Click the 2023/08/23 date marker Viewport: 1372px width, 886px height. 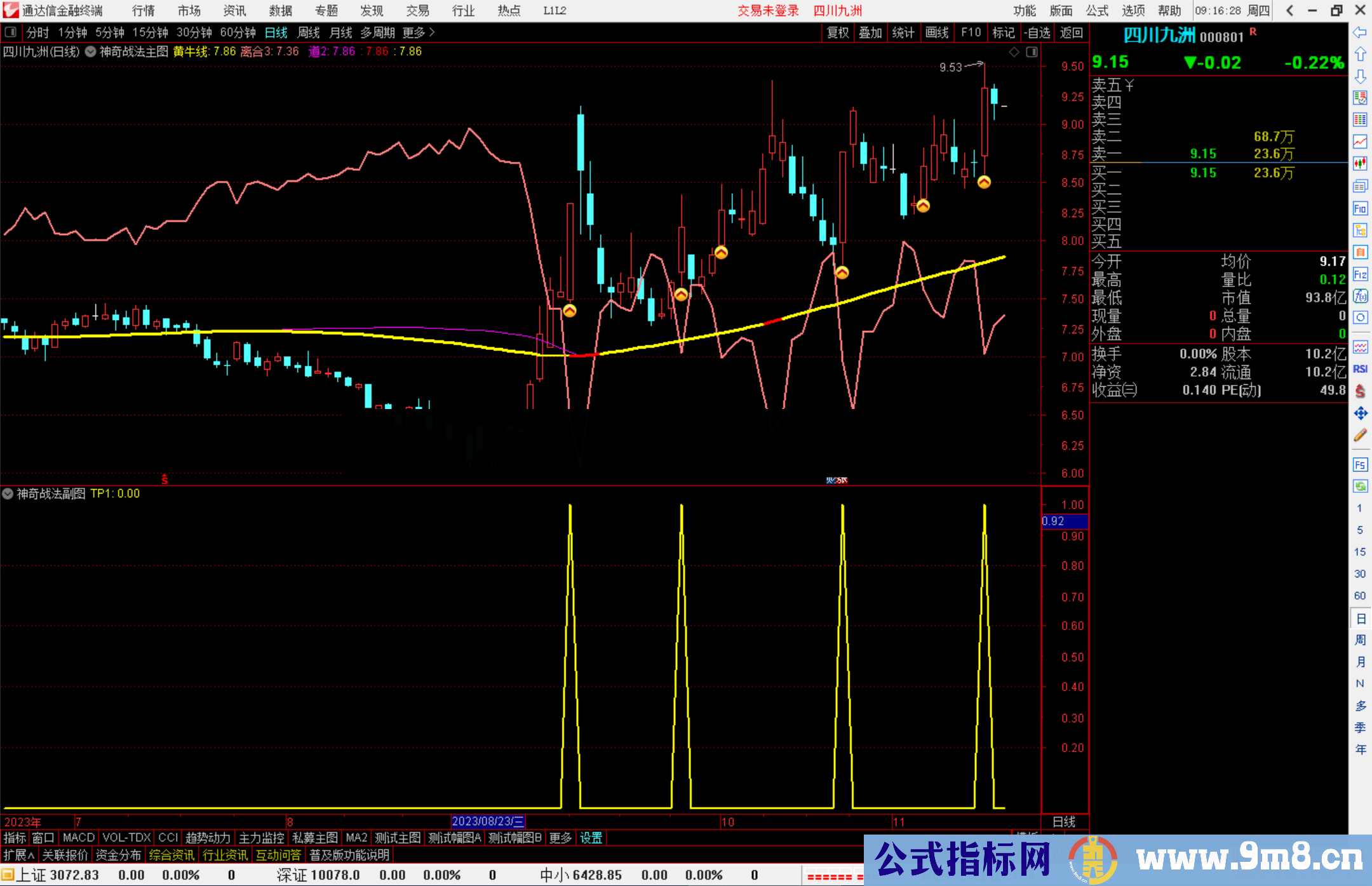tap(487, 821)
